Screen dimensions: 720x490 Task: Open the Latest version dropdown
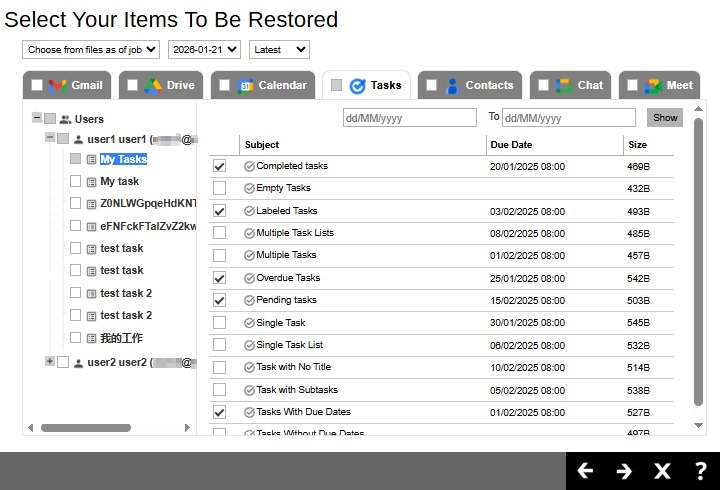point(279,49)
